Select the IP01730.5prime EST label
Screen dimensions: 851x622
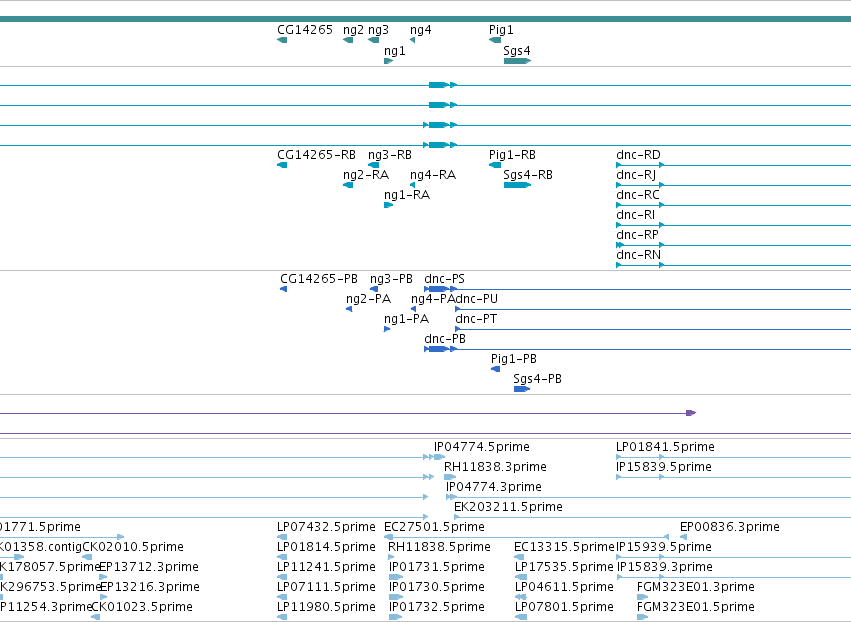coord(437,588)
